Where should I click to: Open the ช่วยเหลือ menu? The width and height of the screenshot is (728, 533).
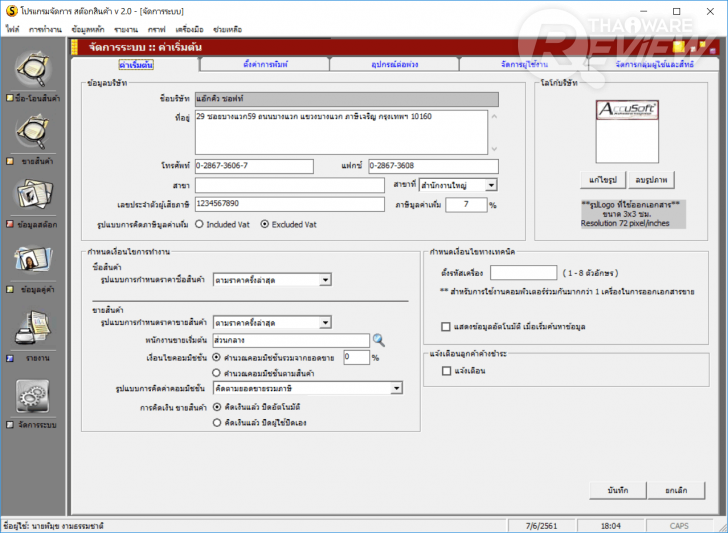pyautogui.click(x=228, y=29)
